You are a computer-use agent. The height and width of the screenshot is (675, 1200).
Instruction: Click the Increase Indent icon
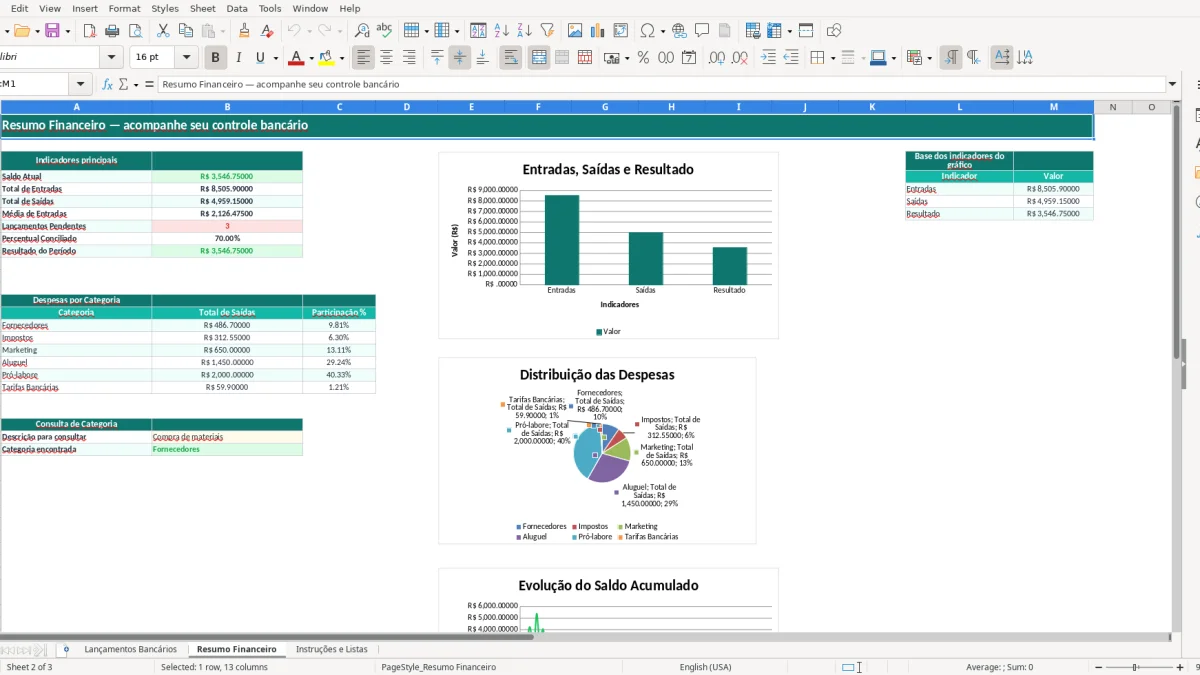click(x=768, y=58)
